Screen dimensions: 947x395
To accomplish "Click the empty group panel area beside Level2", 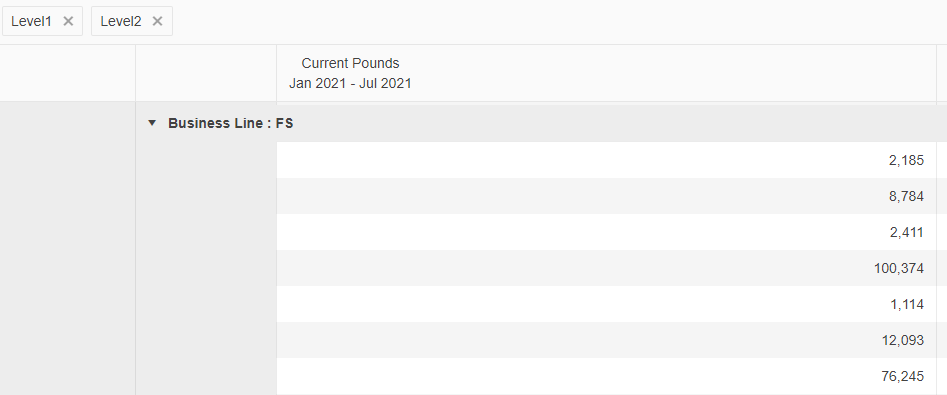I will [x=560, y=22].
